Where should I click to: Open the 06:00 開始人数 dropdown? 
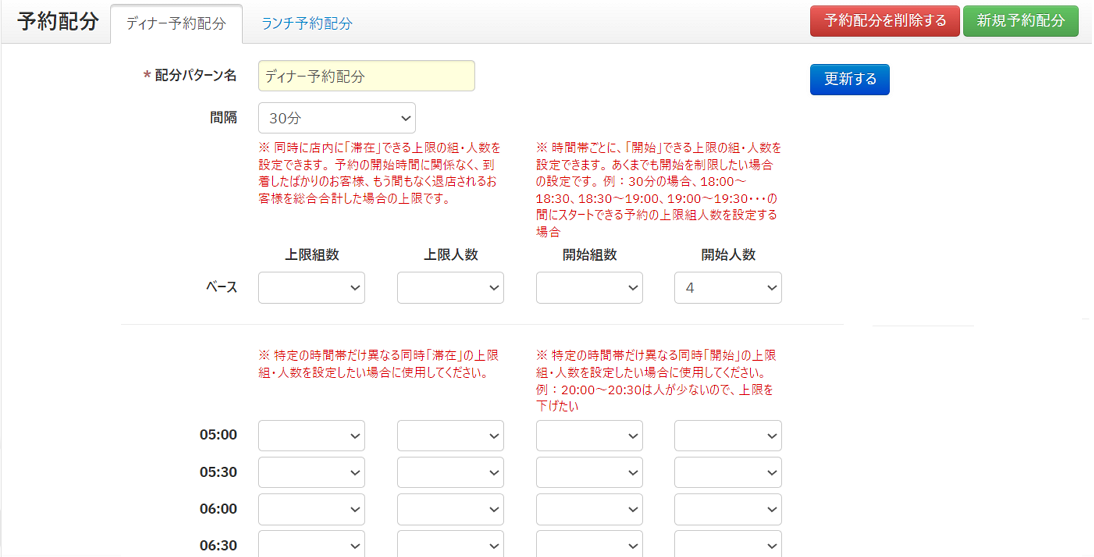click(x=728, y=510)
